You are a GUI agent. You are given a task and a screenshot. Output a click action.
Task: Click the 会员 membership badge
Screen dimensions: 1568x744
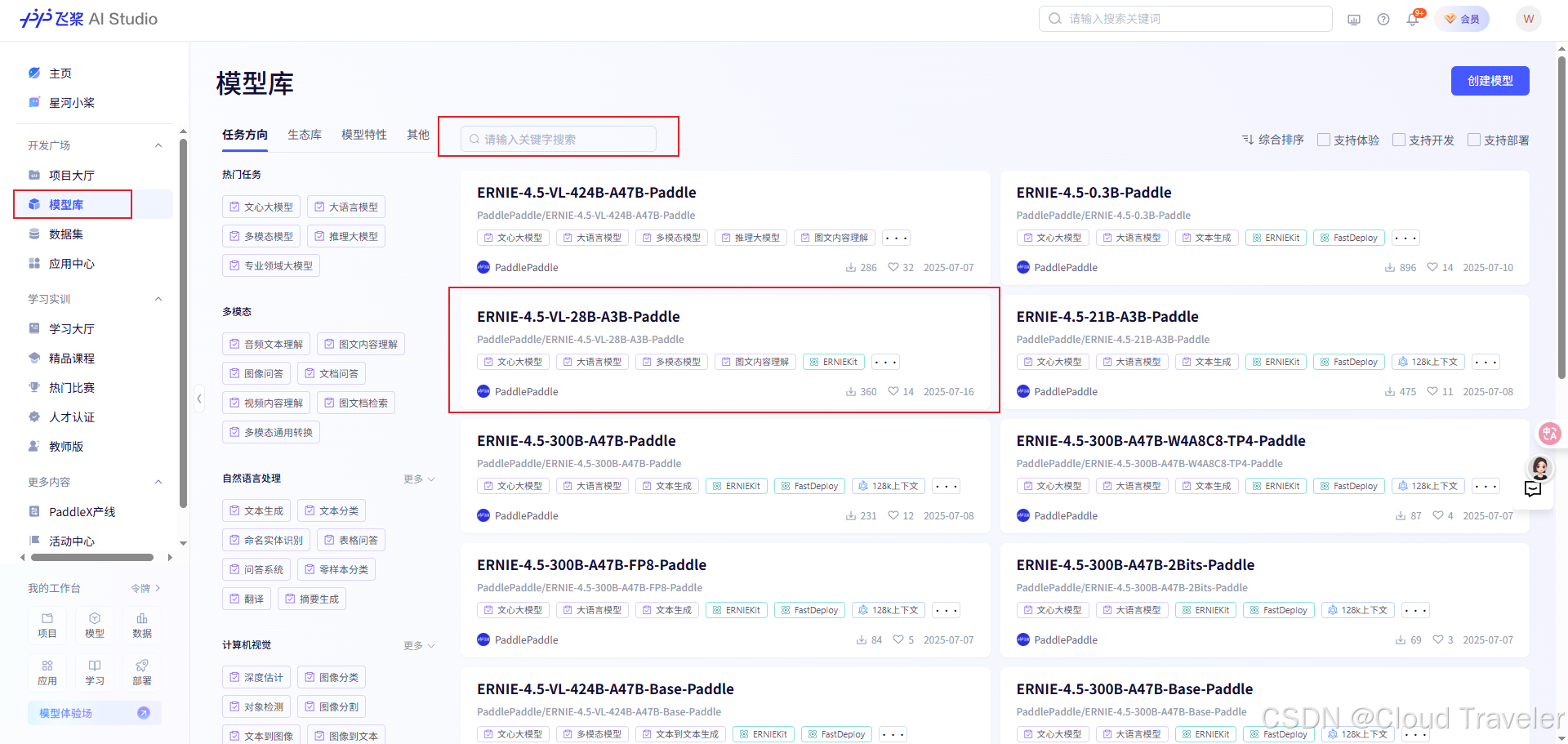pyautogui.click(x=1462, y=19)
